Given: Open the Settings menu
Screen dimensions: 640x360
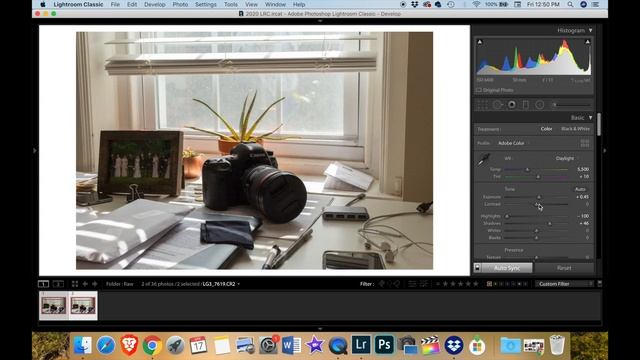Looking at the screenshot, I should click(x=206, y=4).
